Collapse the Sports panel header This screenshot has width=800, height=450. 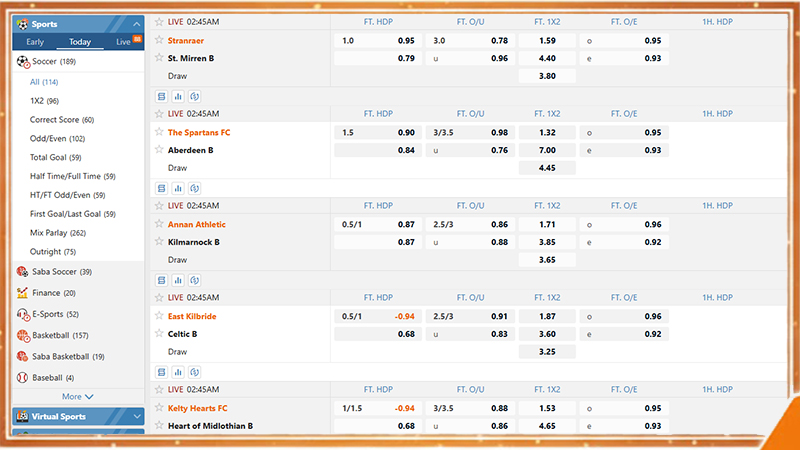pyautogui.click(x=136, y=23)
